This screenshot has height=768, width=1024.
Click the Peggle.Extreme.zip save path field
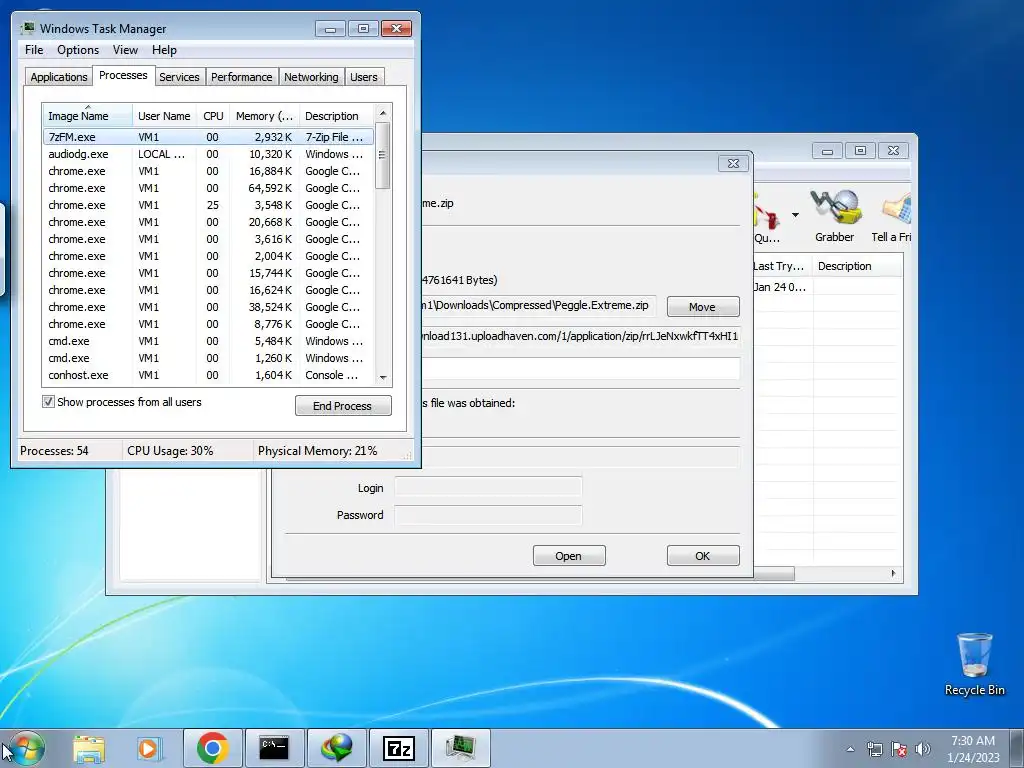click(538, 306)
